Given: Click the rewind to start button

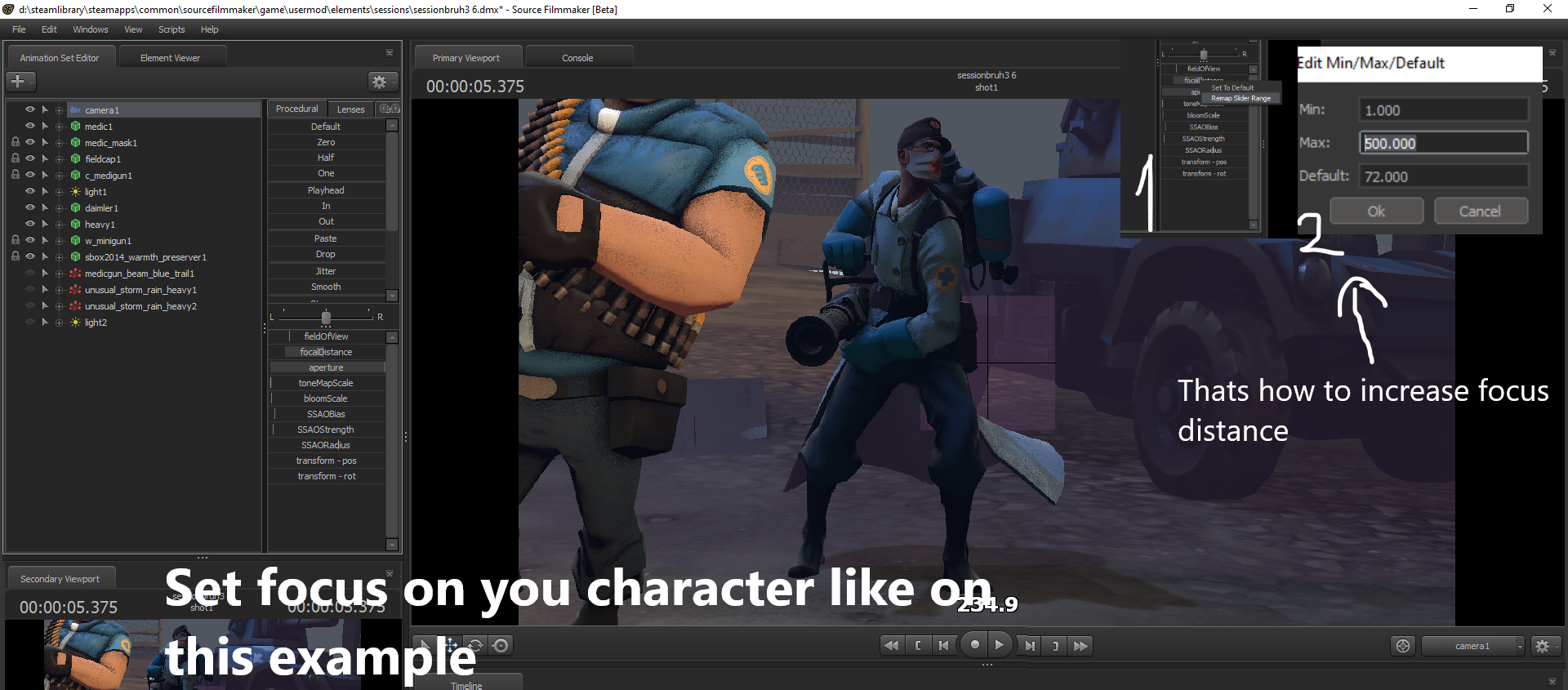Looking at the screenshot, I should point(892,645).
